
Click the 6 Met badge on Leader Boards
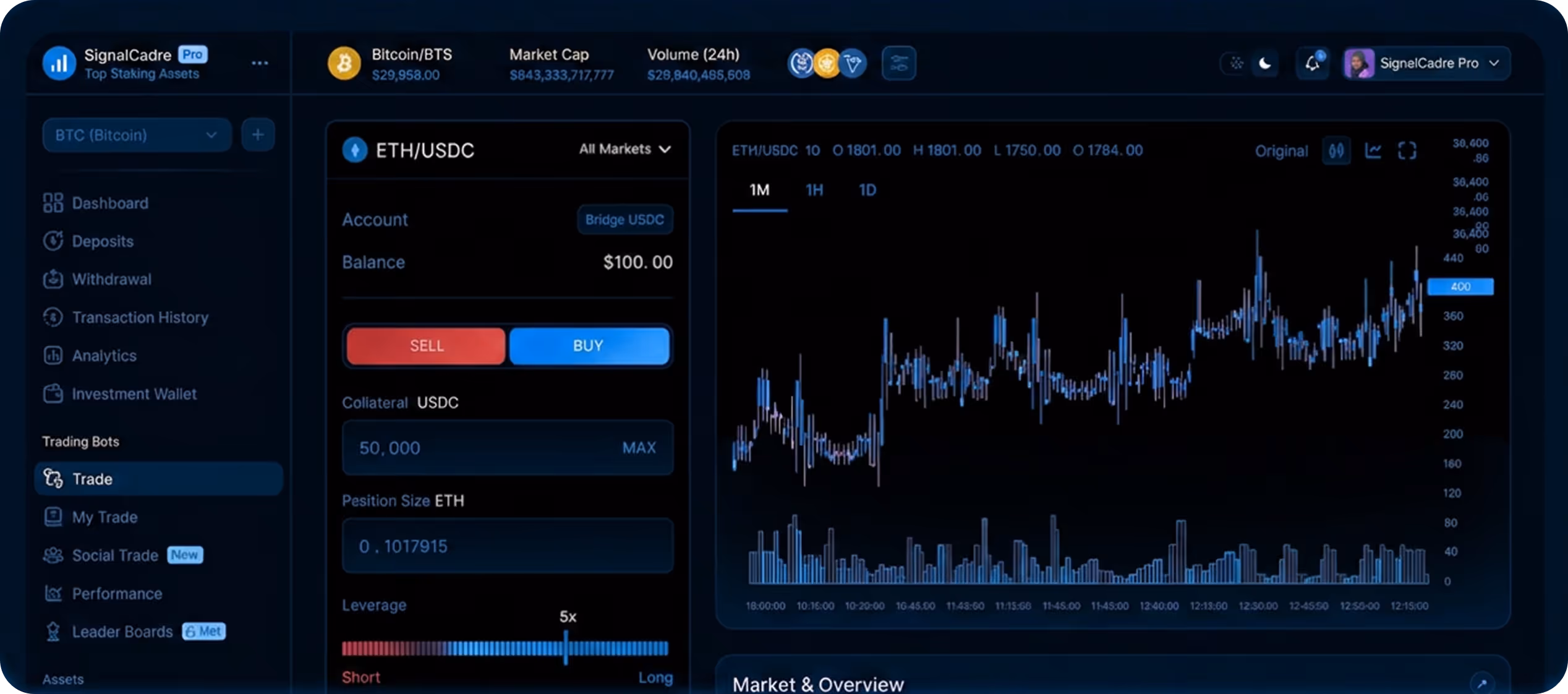tap(204, 631)
